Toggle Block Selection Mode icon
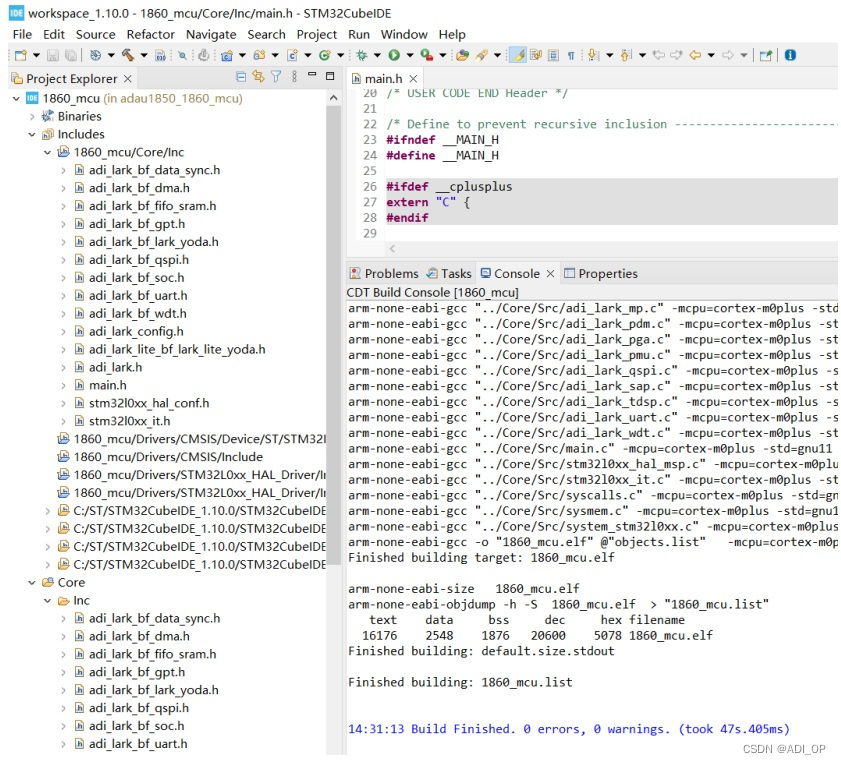 (554, 55)
